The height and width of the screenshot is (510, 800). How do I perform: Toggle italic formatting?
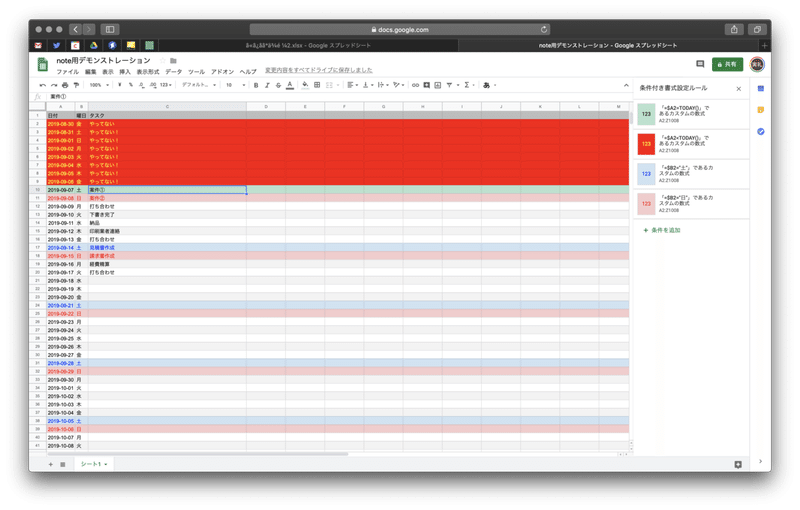point(267,85)
